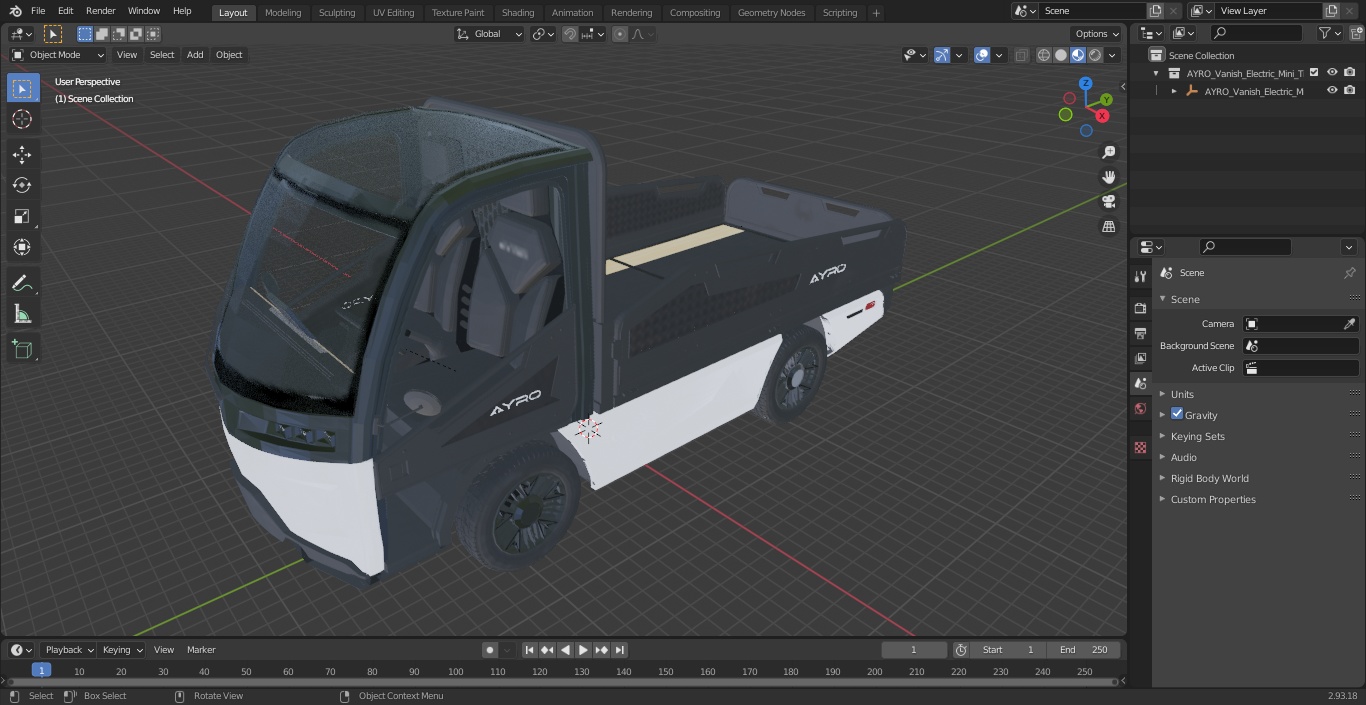Toggle the Gravity checkbox
Image resolution: width=1366 pixels, height=705 pixels.
click(1177, 414)
